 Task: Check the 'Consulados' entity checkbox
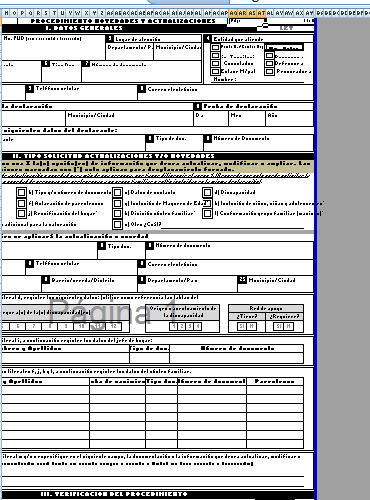[x=215, y=63]
